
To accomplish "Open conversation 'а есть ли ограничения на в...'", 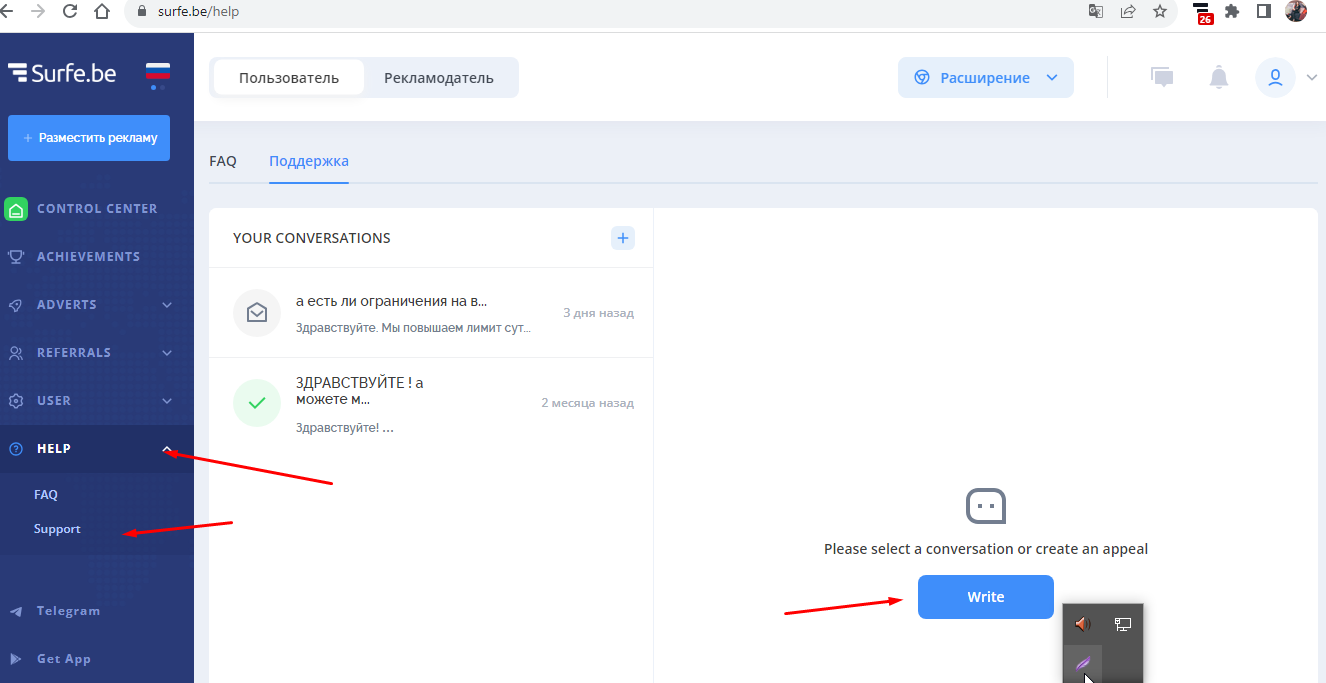I will (x=431, y=313).
